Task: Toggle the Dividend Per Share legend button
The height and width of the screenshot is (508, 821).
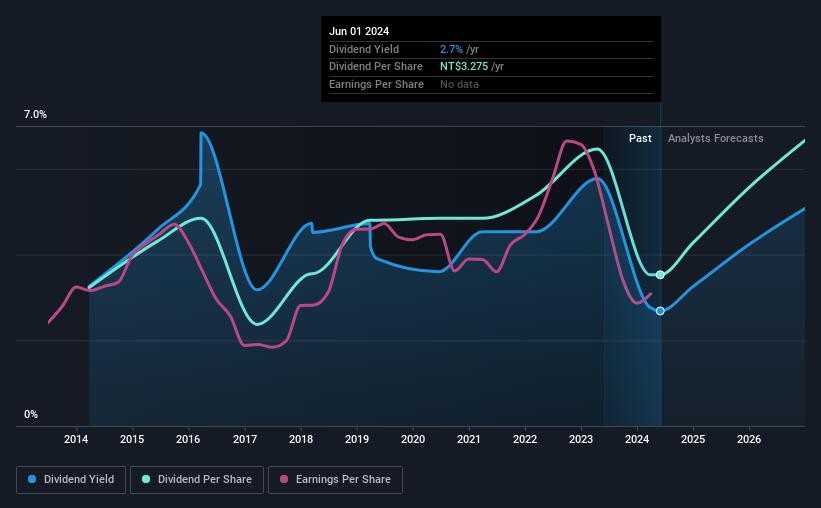Action: click(x=197, y=480)
